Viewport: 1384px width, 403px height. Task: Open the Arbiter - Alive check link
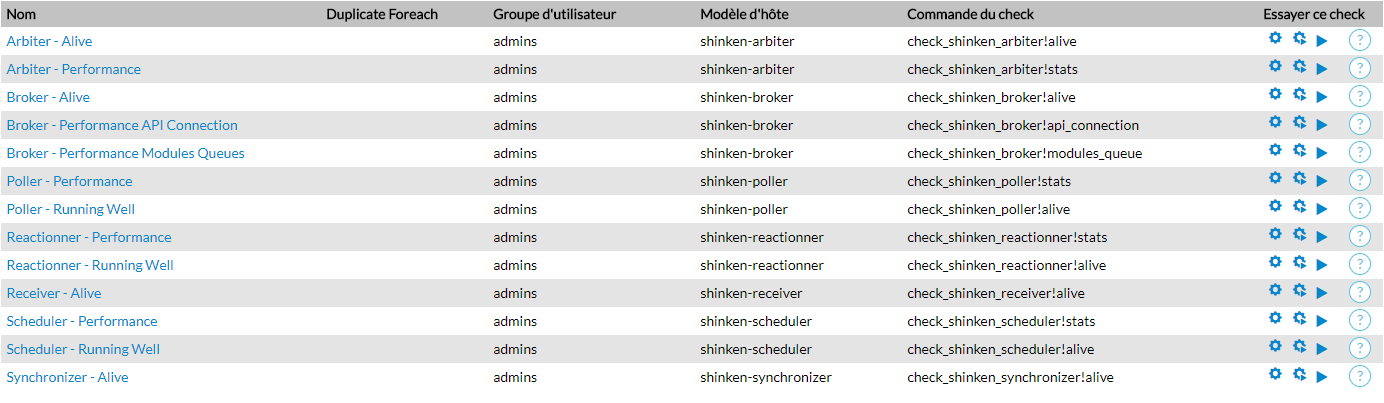click(49, 41)
